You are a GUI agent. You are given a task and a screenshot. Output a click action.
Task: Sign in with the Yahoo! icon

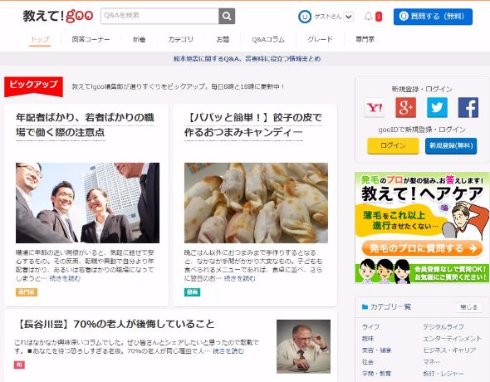[x=374, y=107]
